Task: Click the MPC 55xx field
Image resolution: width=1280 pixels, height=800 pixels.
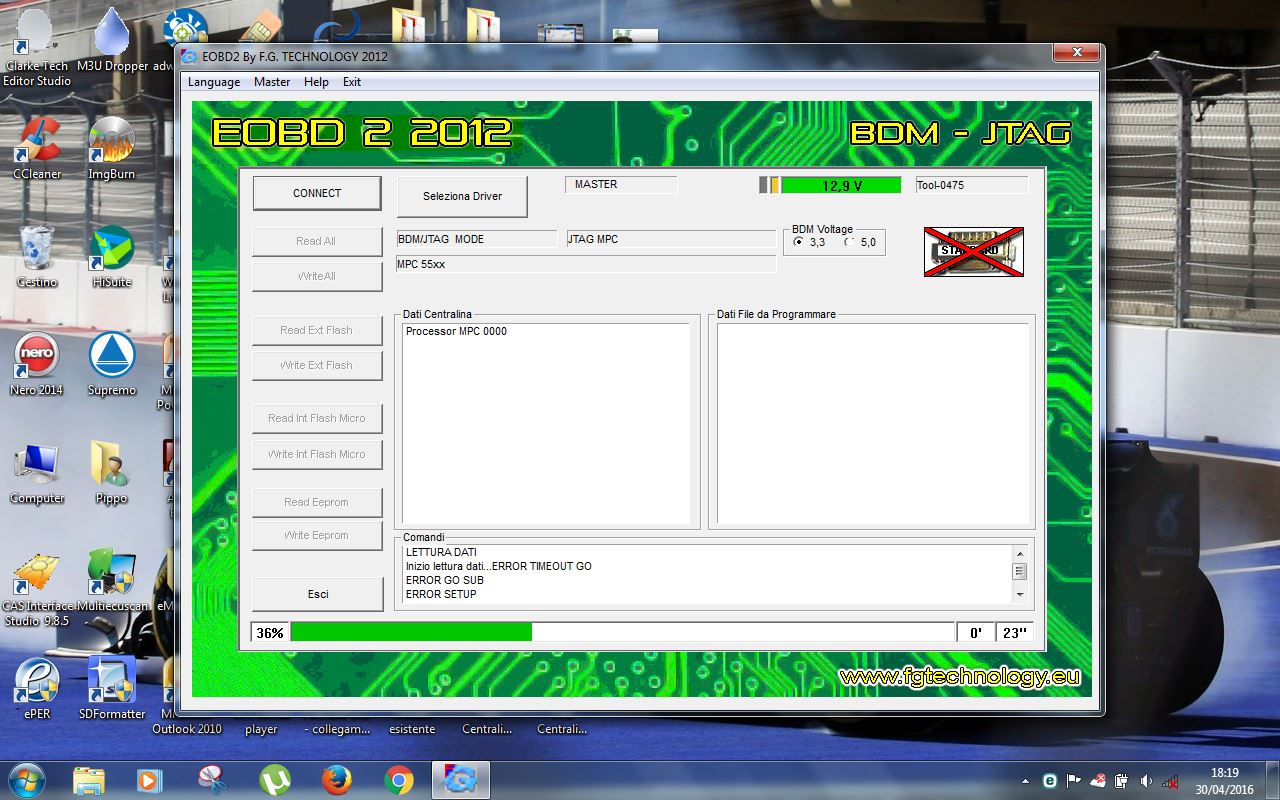Action: [x=586, y=264]
